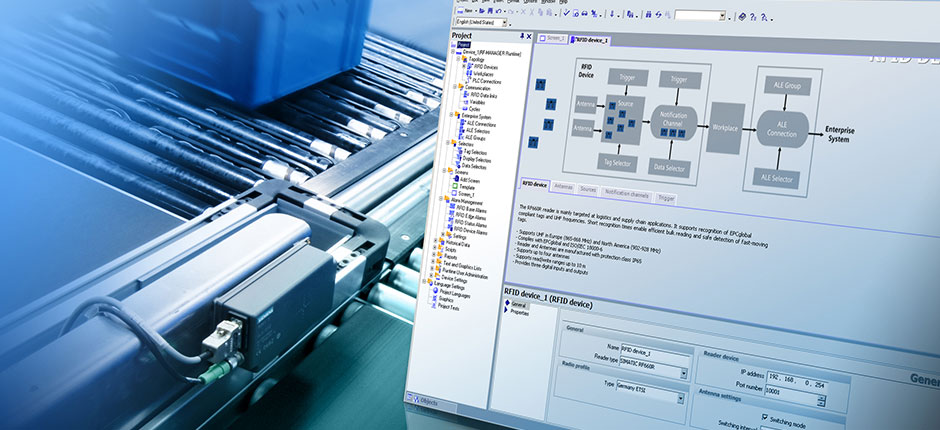The height and width of the screenshot is (430, 940).
Task: Click the ALE Selector block
Action: 776,179
